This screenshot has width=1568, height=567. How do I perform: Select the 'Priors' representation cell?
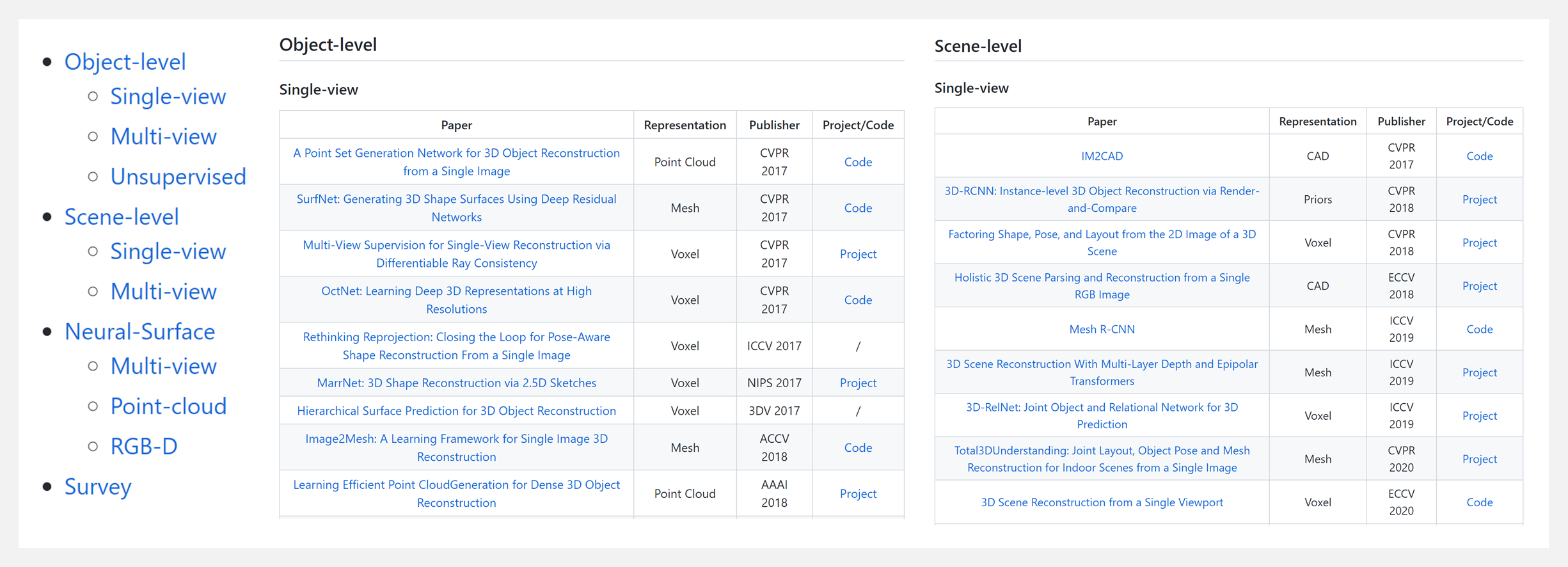pyautogui.click(x=1318, y=200)
